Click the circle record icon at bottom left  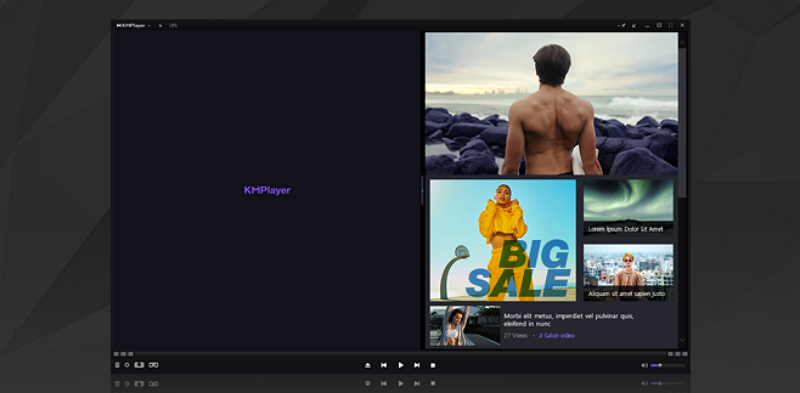[127, 365]
